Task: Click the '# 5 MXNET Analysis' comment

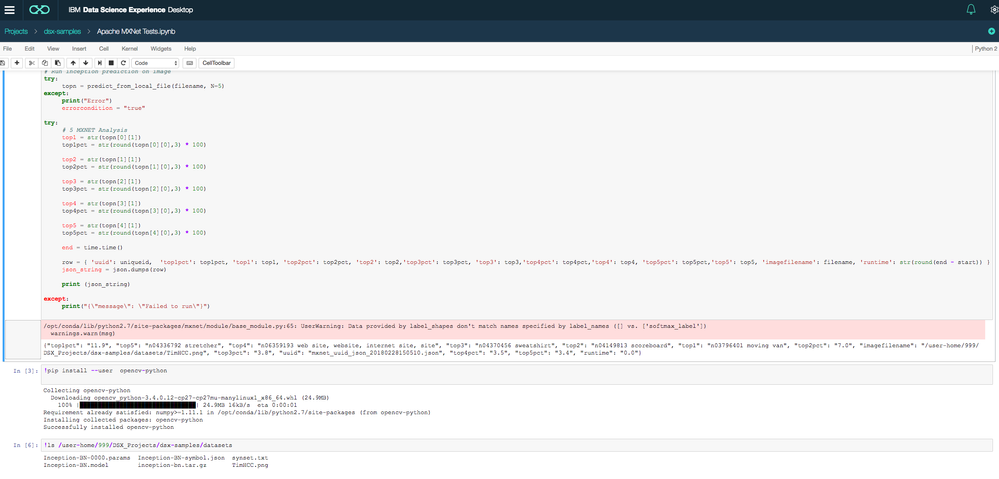Action: tap(95, 130)
